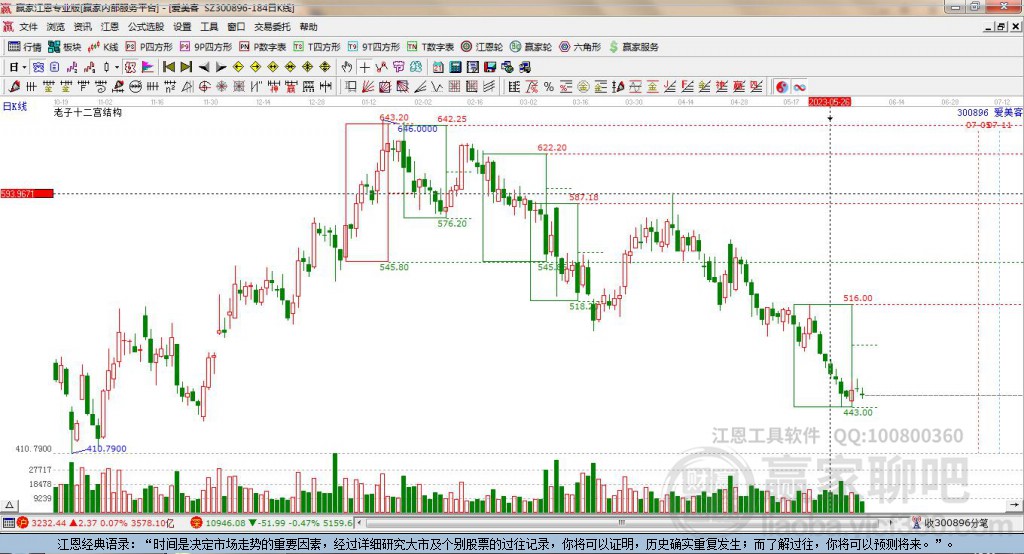Toggle the colored flag icon
Image resolution: width=1024 pixels, height=554 pixels.
tap(148, 67)
